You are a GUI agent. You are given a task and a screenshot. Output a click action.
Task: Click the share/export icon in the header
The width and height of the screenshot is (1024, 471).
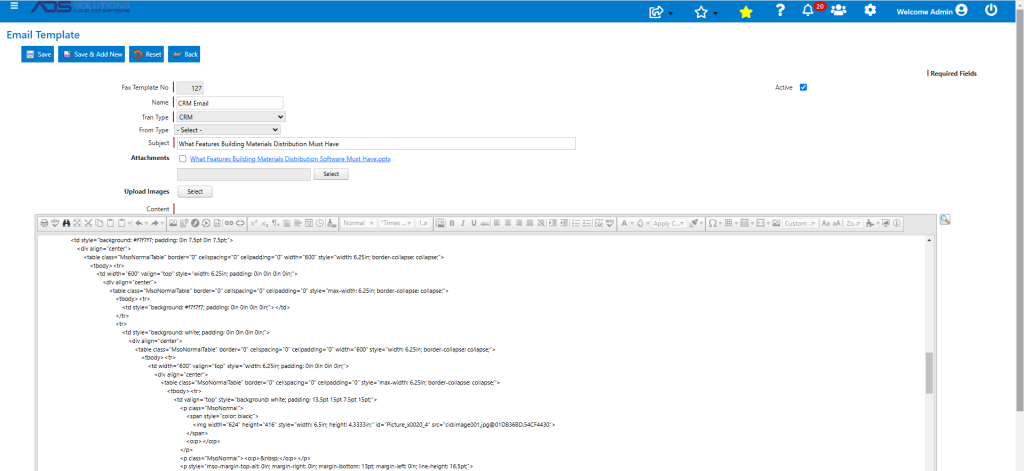pyautogui.click(x=657, y=11)
